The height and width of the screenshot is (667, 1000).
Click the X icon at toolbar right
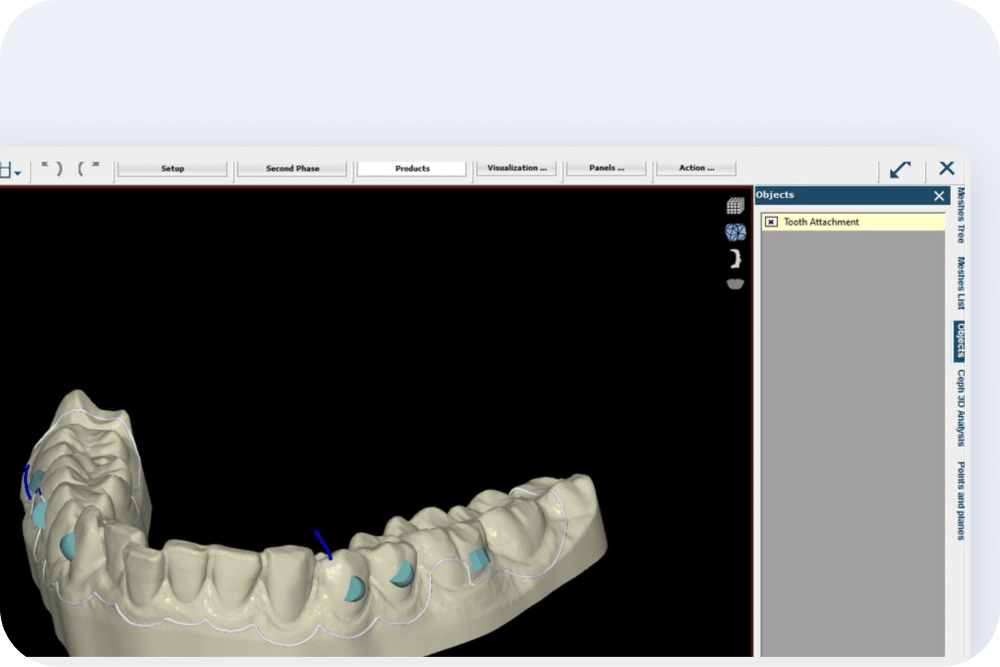(x=946, y=168)
